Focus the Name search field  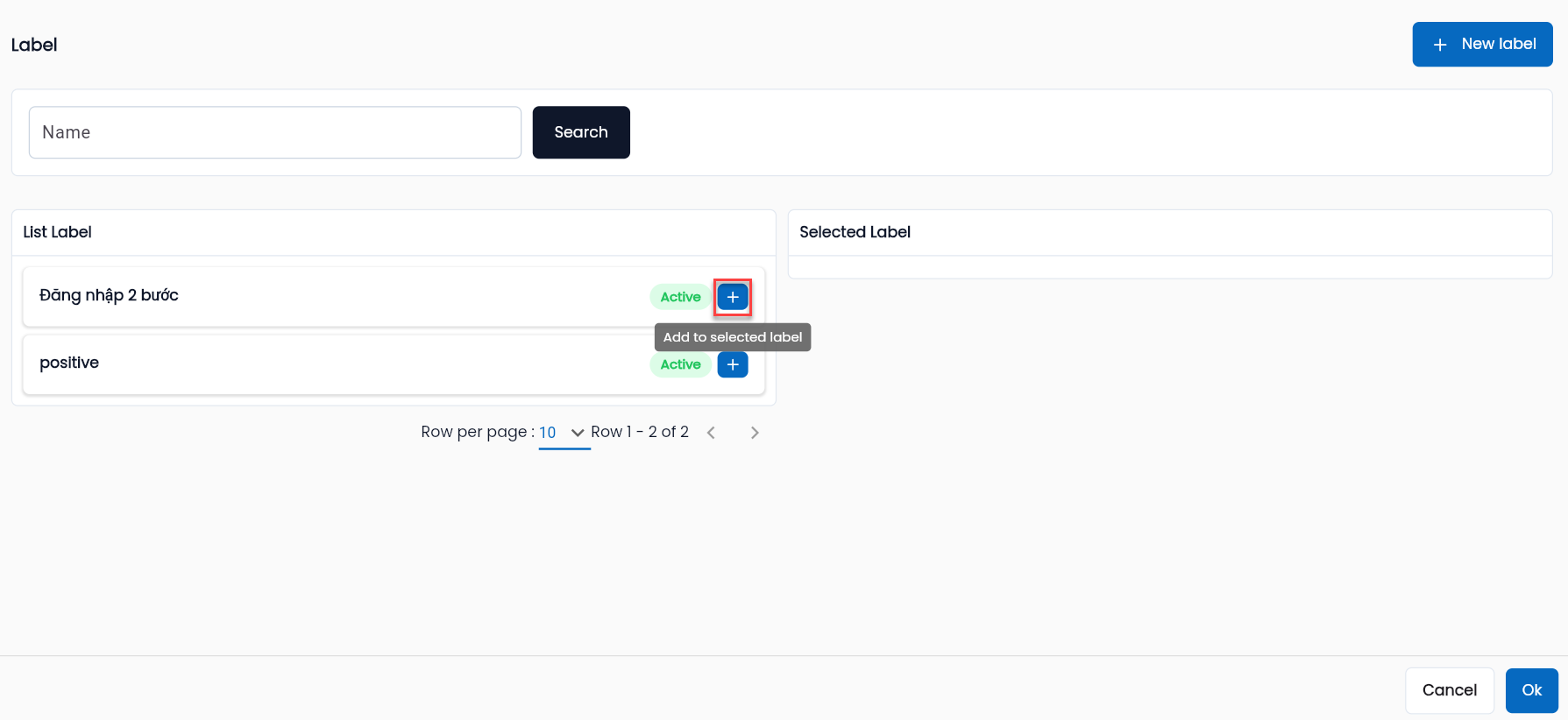point(275,132)
